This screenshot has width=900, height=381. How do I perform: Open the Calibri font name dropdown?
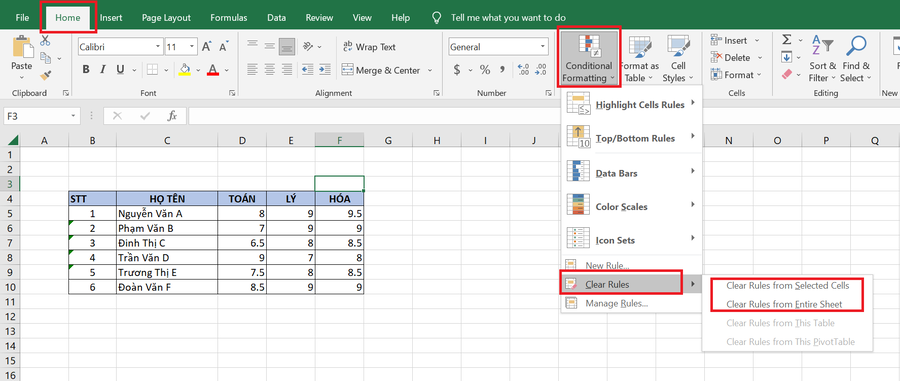pyautogui.click(x=158, y=46)
